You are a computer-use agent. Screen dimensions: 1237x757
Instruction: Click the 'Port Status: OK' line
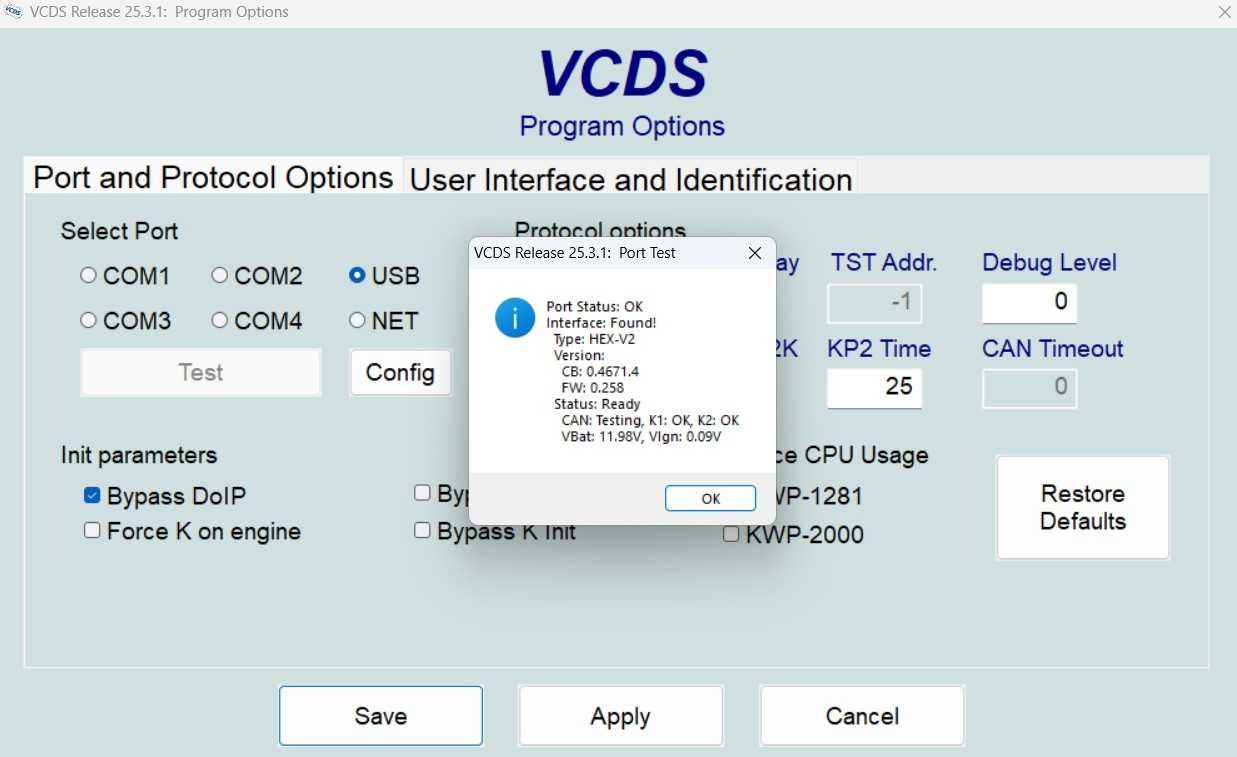click(x=594, y=306)
